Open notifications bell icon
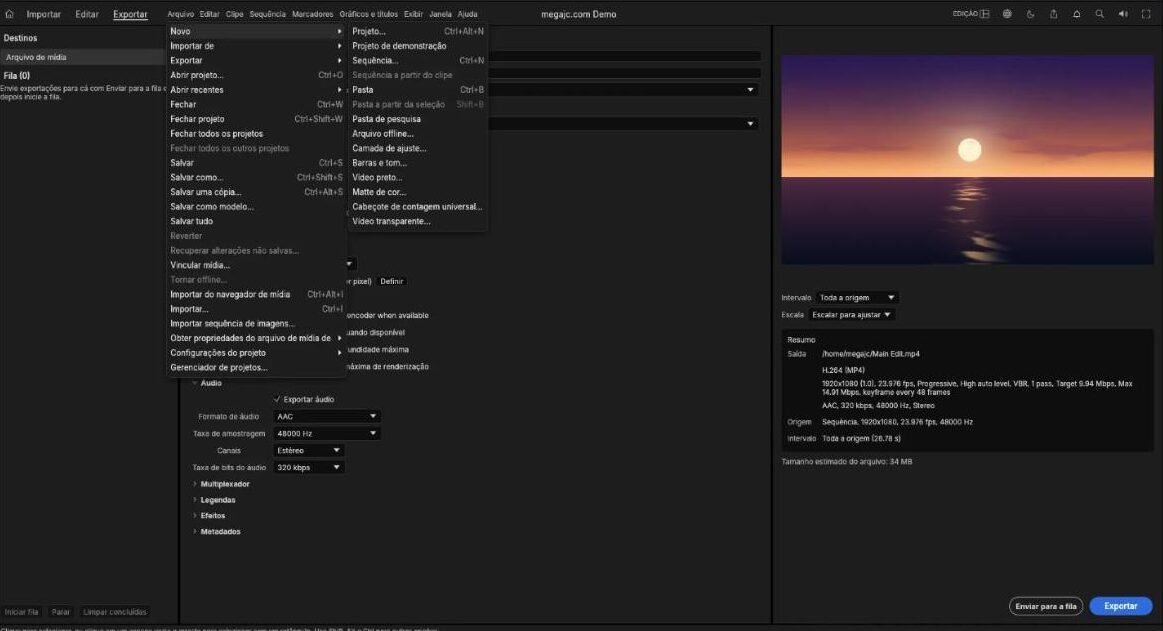Viewport: 1163px width, 631px height. pos(1076,14)
